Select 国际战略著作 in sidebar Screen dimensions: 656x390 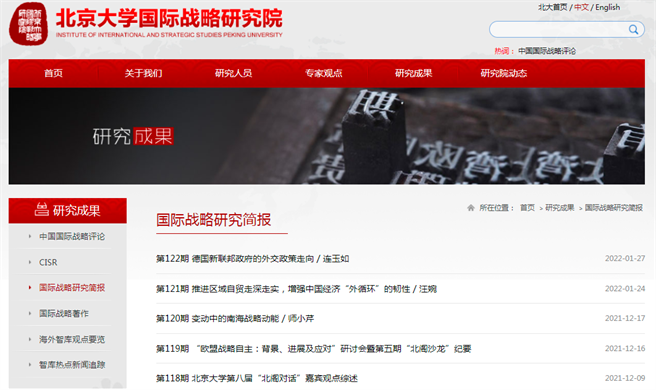[x=64, y=313]
